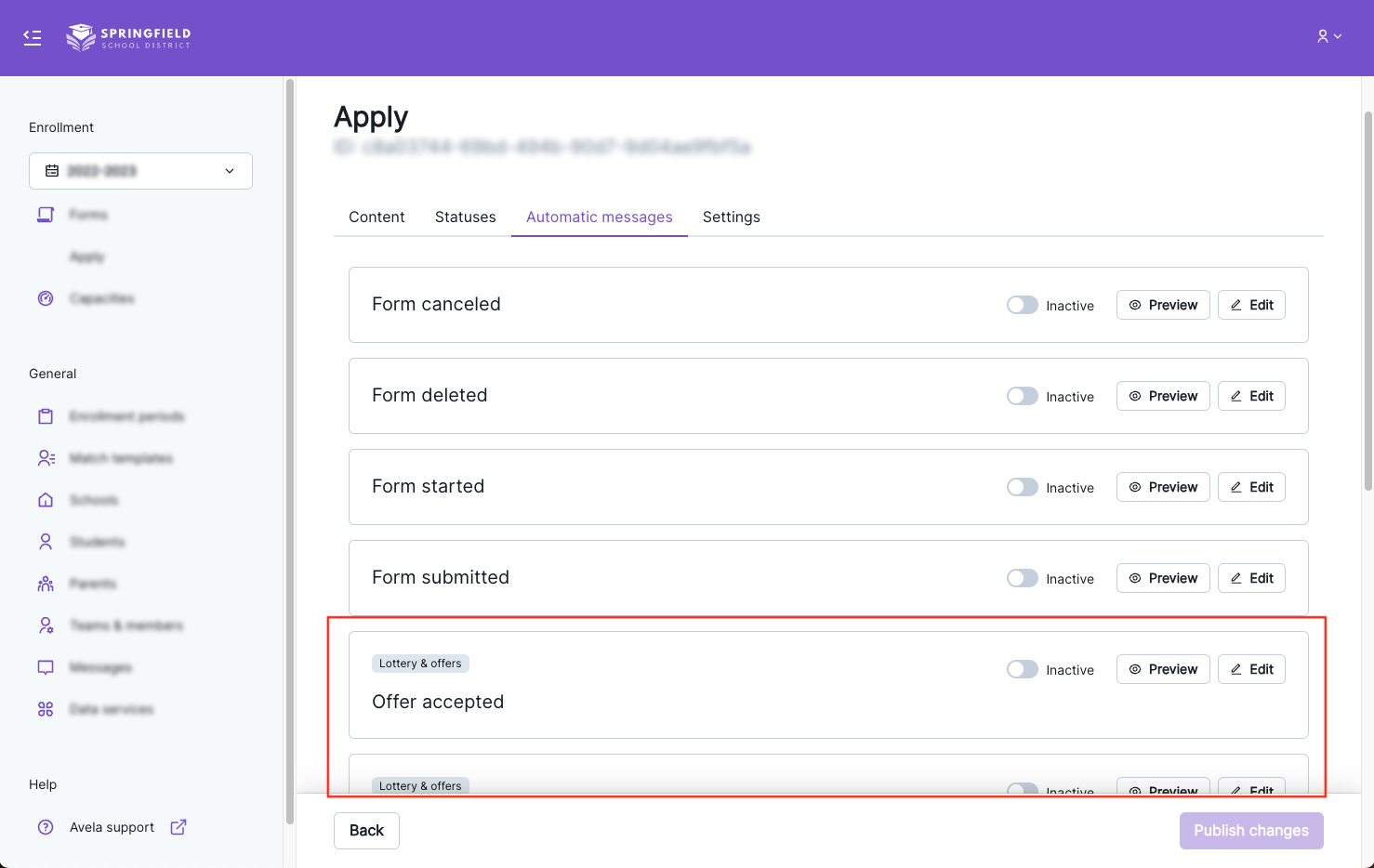Expand the enrollment year dropdown
Image resolution: width=1374 pixels, height=868 pixels.
point(140,171)
